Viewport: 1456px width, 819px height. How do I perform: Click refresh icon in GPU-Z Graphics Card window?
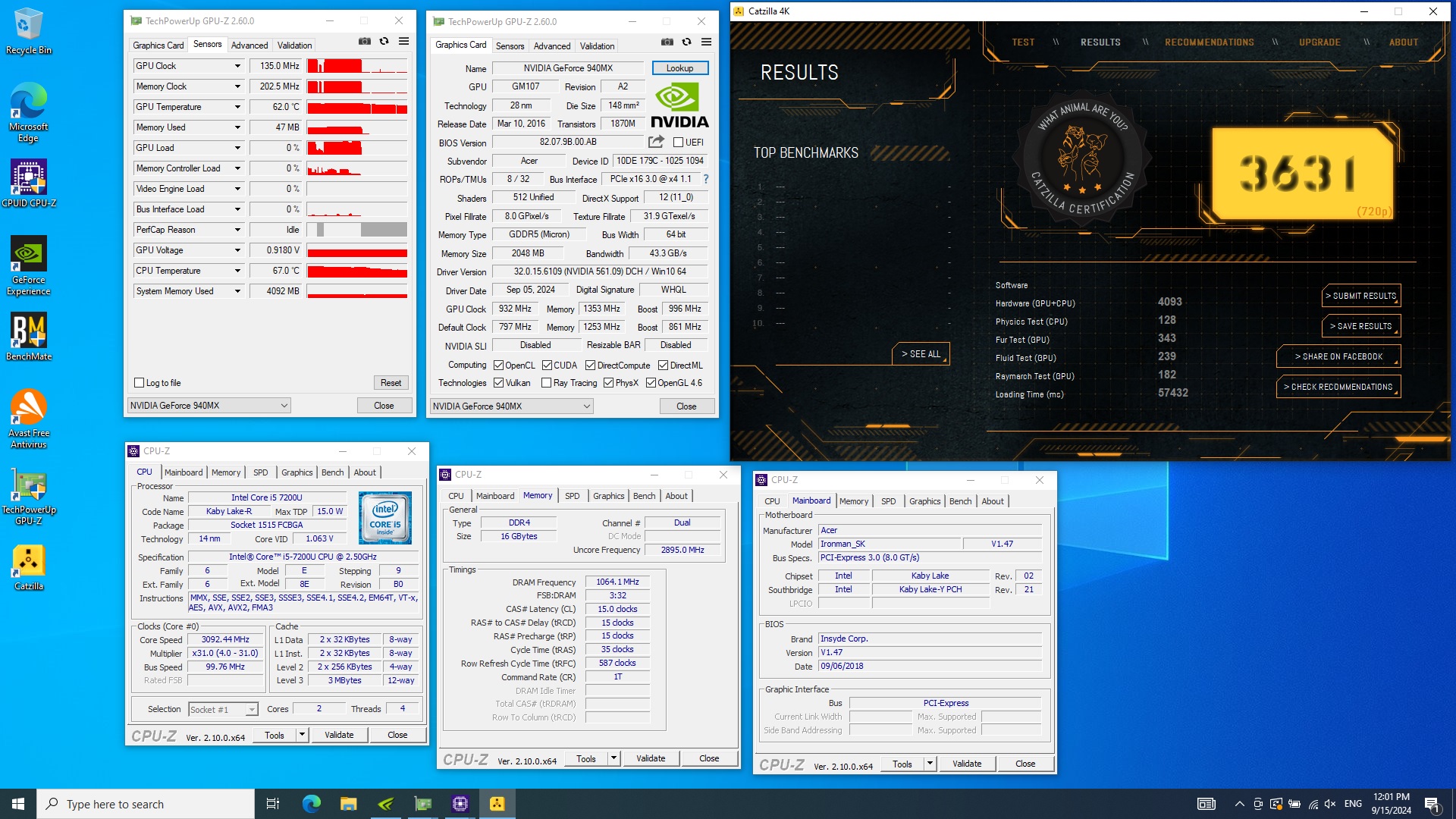687,42
